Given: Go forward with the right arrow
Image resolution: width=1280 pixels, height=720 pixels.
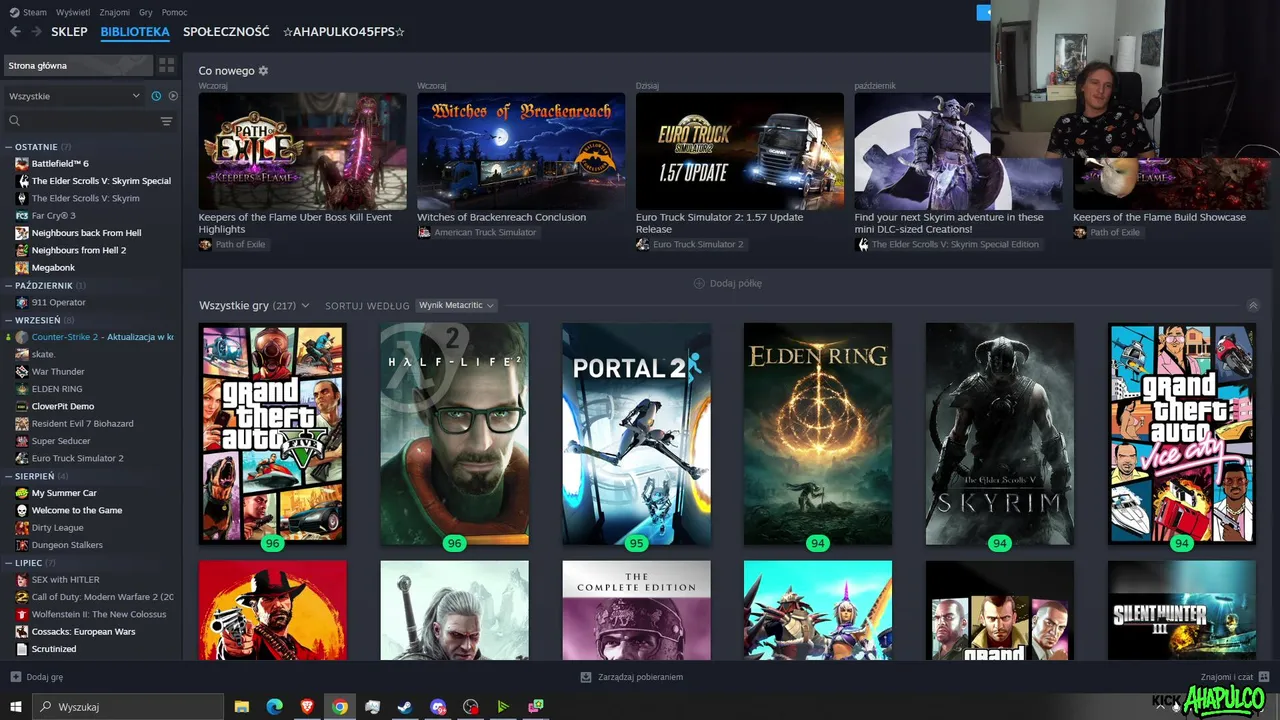Looking at the screenshot, I should tap(36, 32).
